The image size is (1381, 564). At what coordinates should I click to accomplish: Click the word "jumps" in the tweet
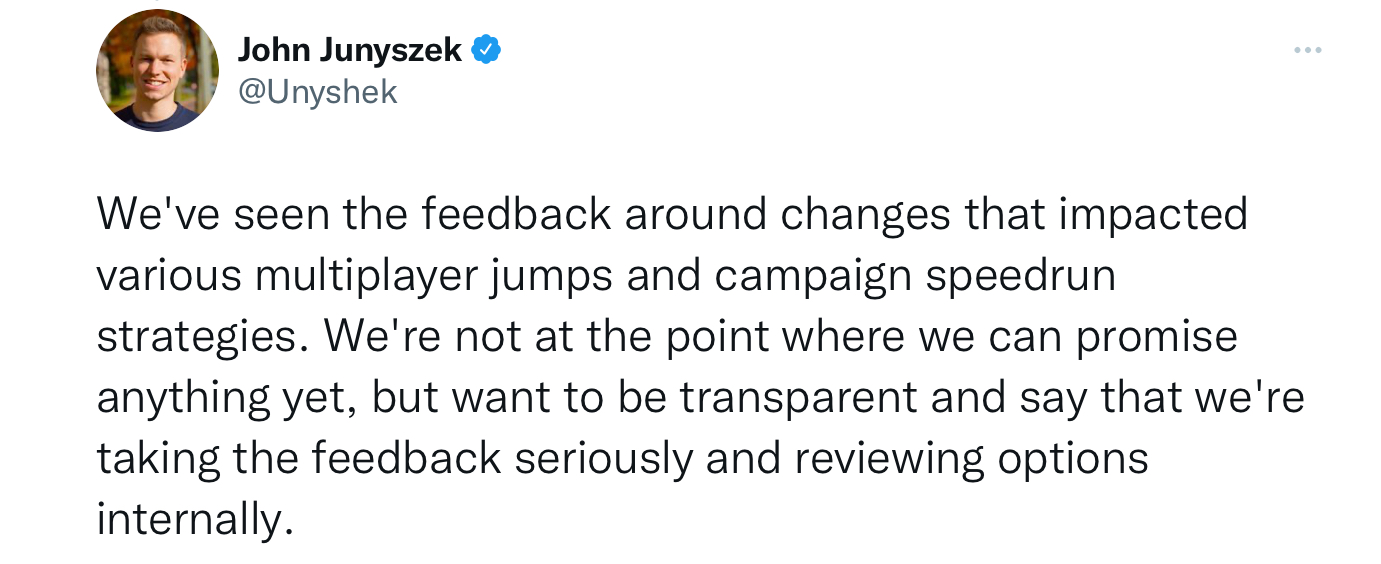tap(552, 275)
